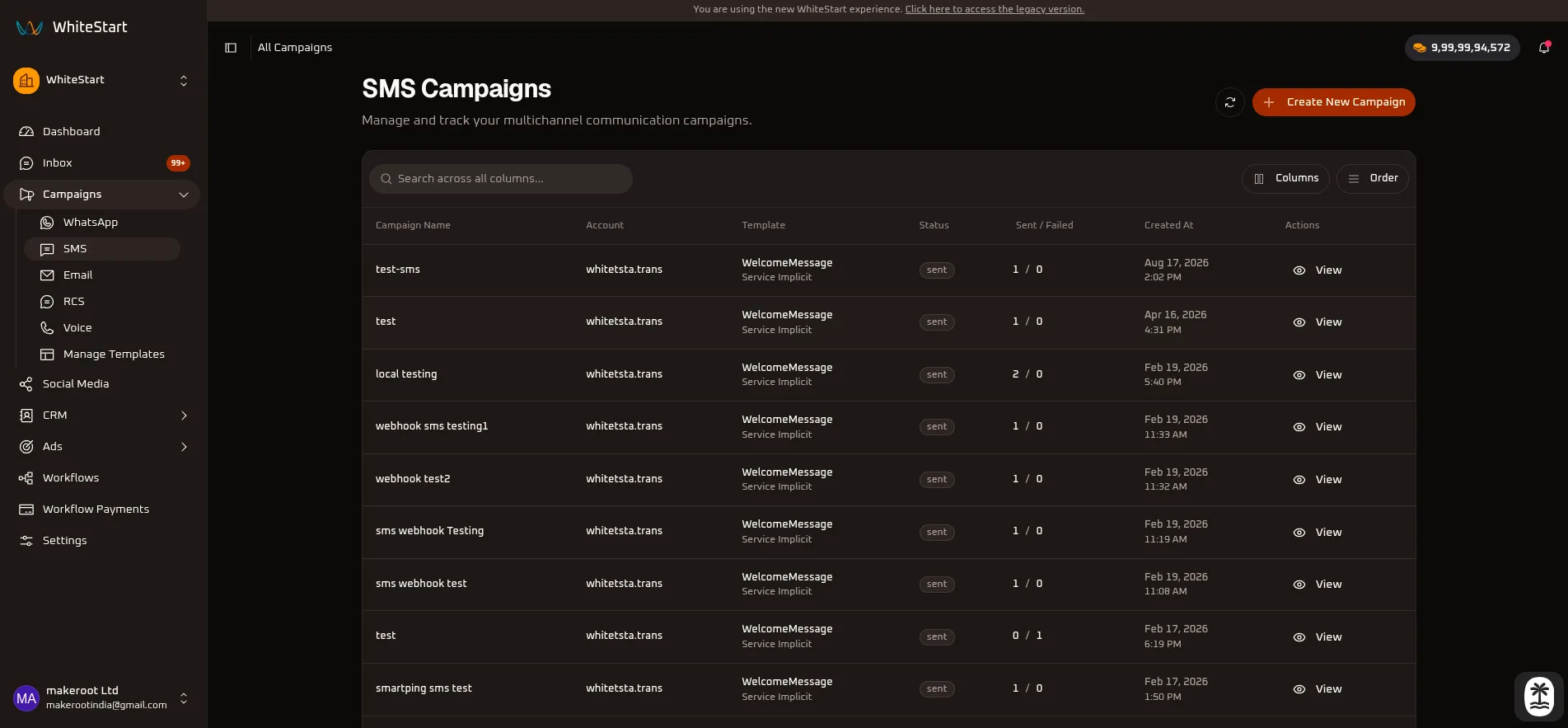Open RCS campaigns
The image size is (1568, 728).
tap(102, 302)
